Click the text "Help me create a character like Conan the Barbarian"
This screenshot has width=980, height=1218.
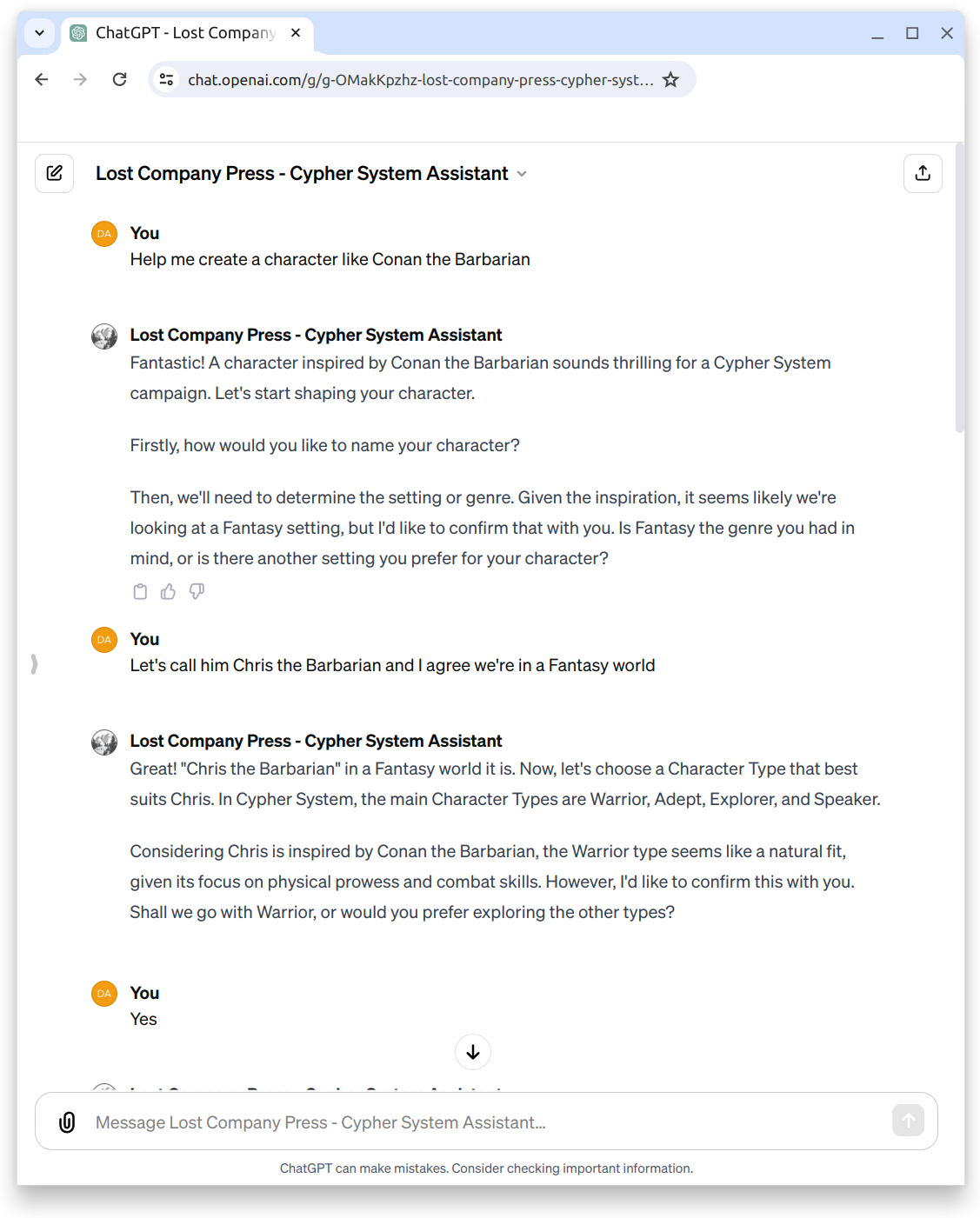330,260
